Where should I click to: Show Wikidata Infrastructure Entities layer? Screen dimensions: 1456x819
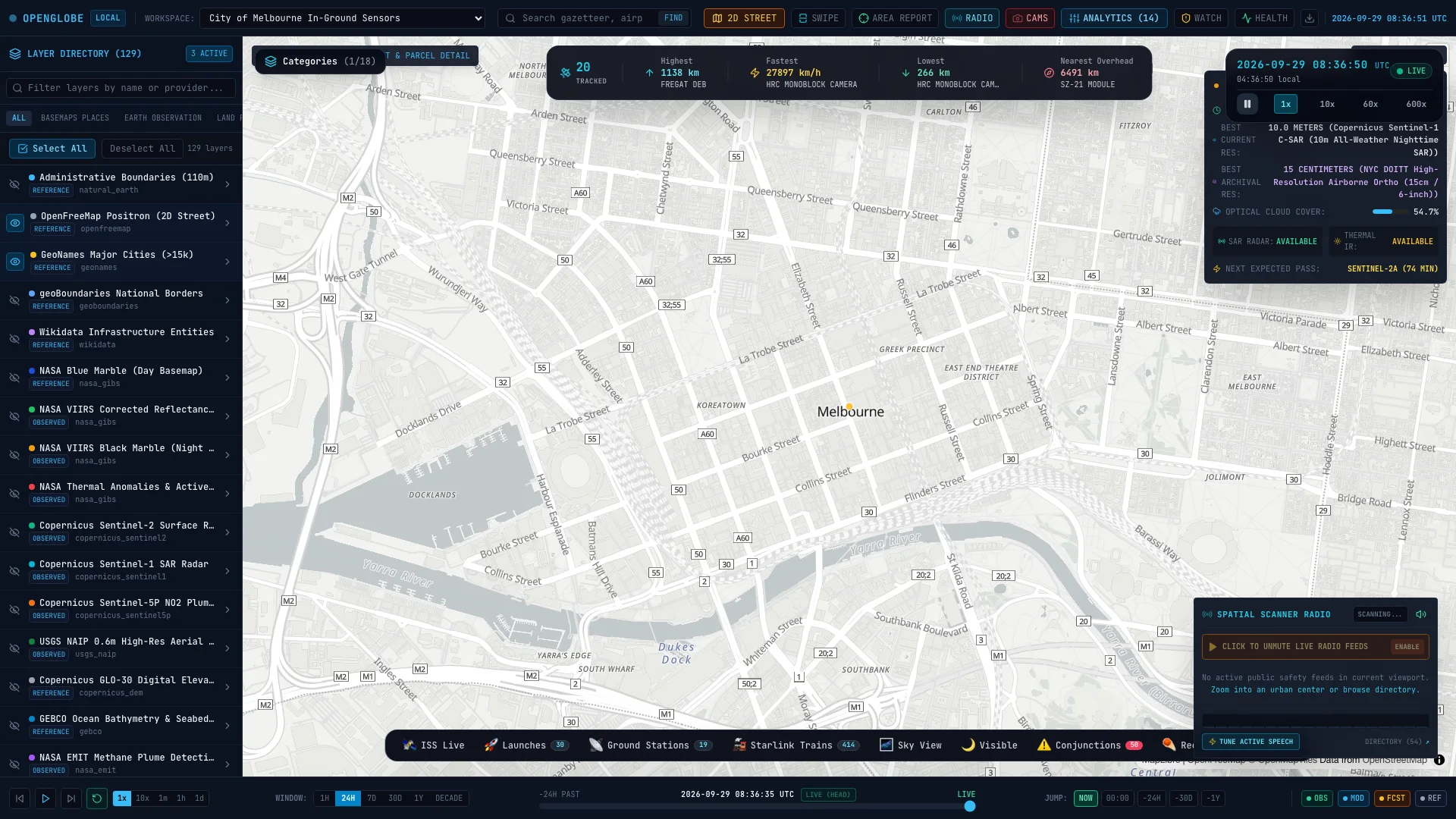[14, 339]
